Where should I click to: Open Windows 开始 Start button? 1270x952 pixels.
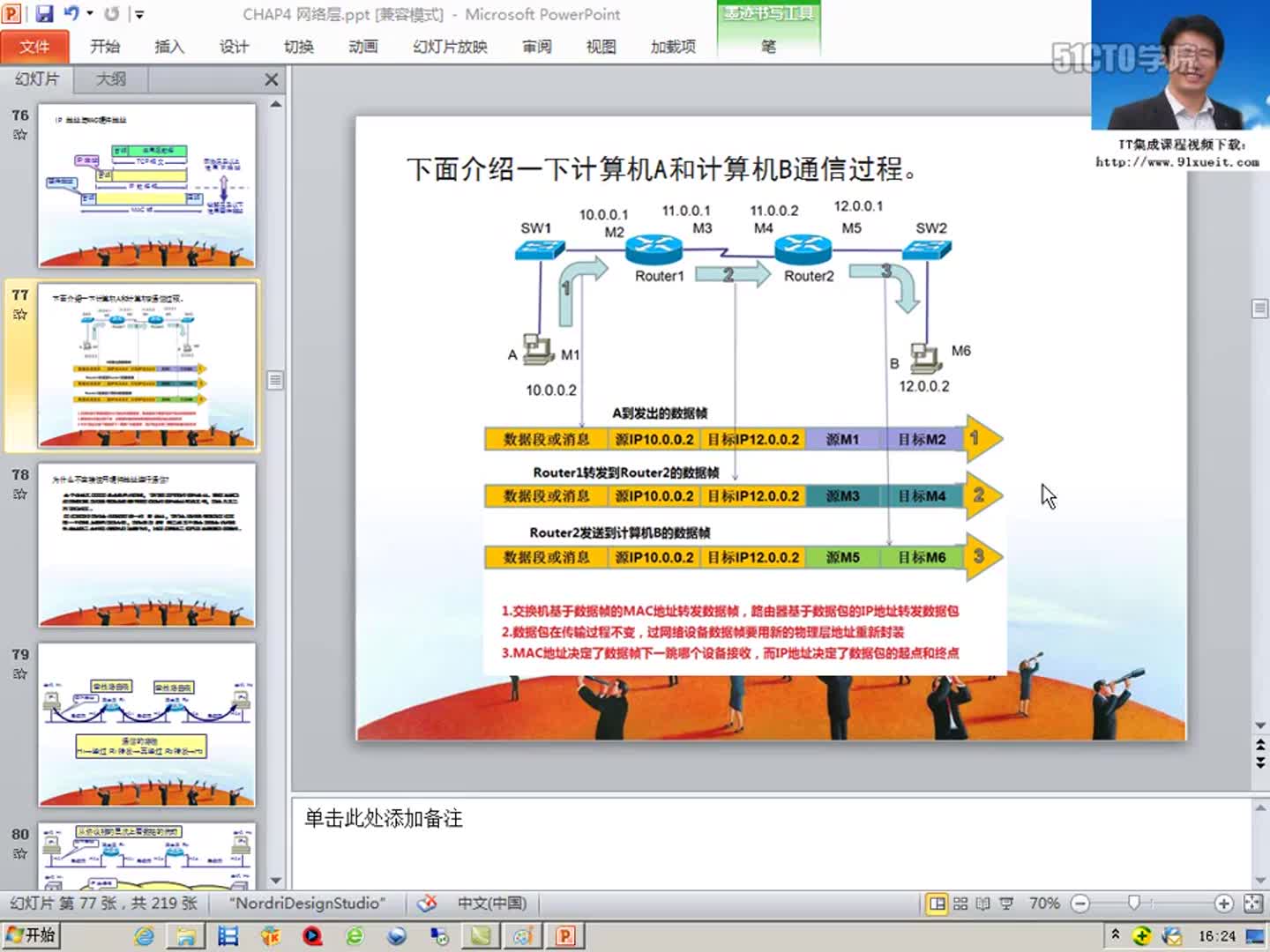[x=31, y=935]
